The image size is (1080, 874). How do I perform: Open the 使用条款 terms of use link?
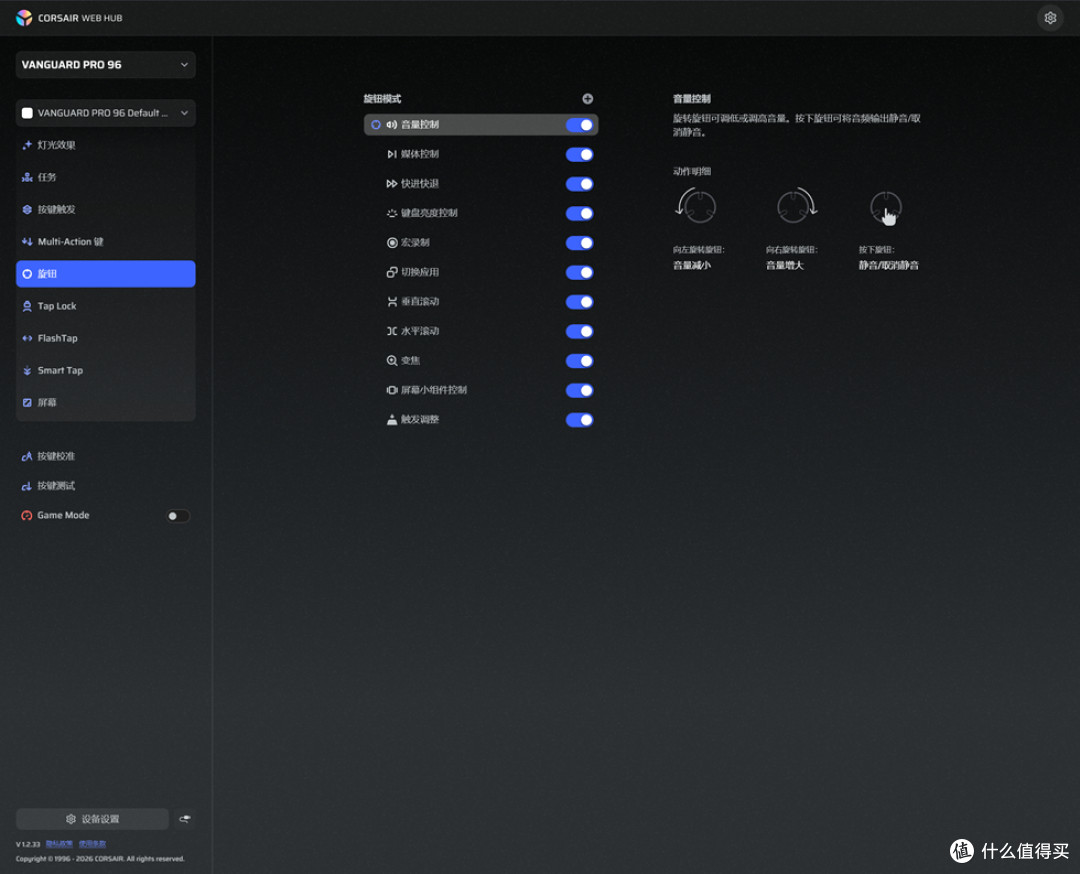(92, 844)
